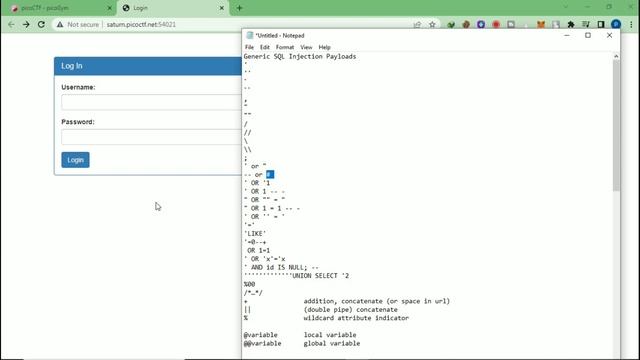Click the blue Login button
The width and height of the screenshot is (640, 360).
[x=76, y=160]
